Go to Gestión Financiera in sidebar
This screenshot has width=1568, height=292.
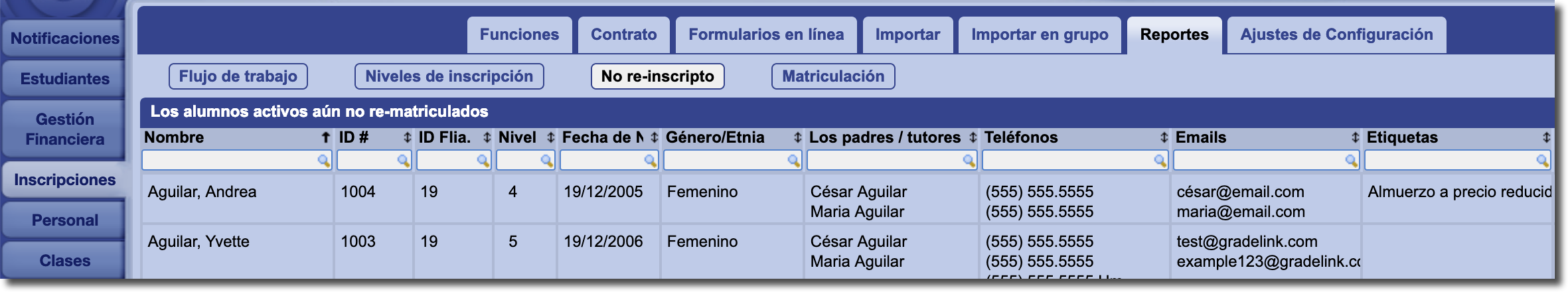[x=64, y=129]
